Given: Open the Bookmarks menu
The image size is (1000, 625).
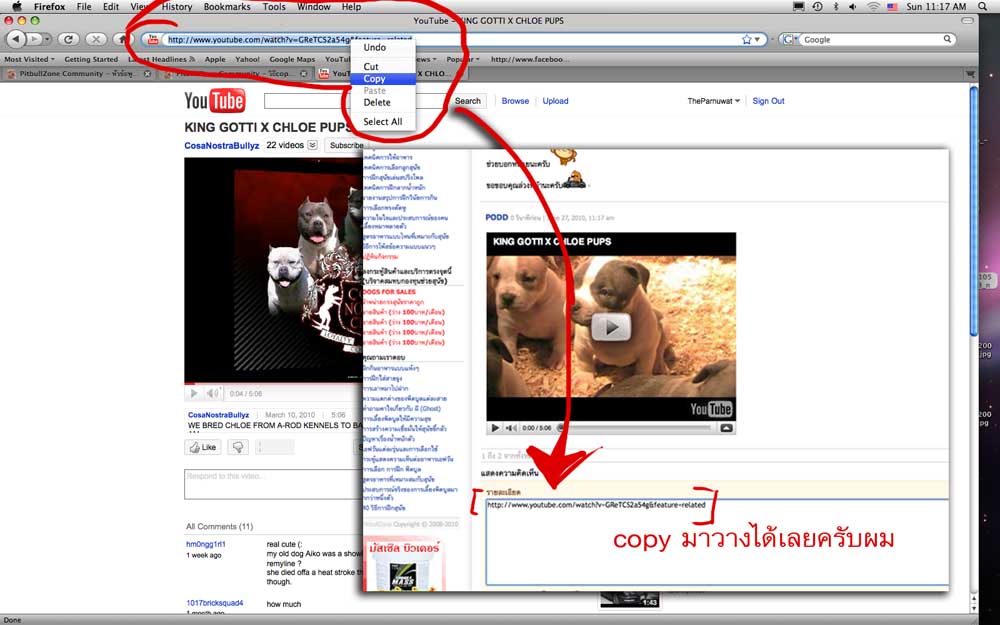Looking at the screenshot, I should tap(227, 6).
